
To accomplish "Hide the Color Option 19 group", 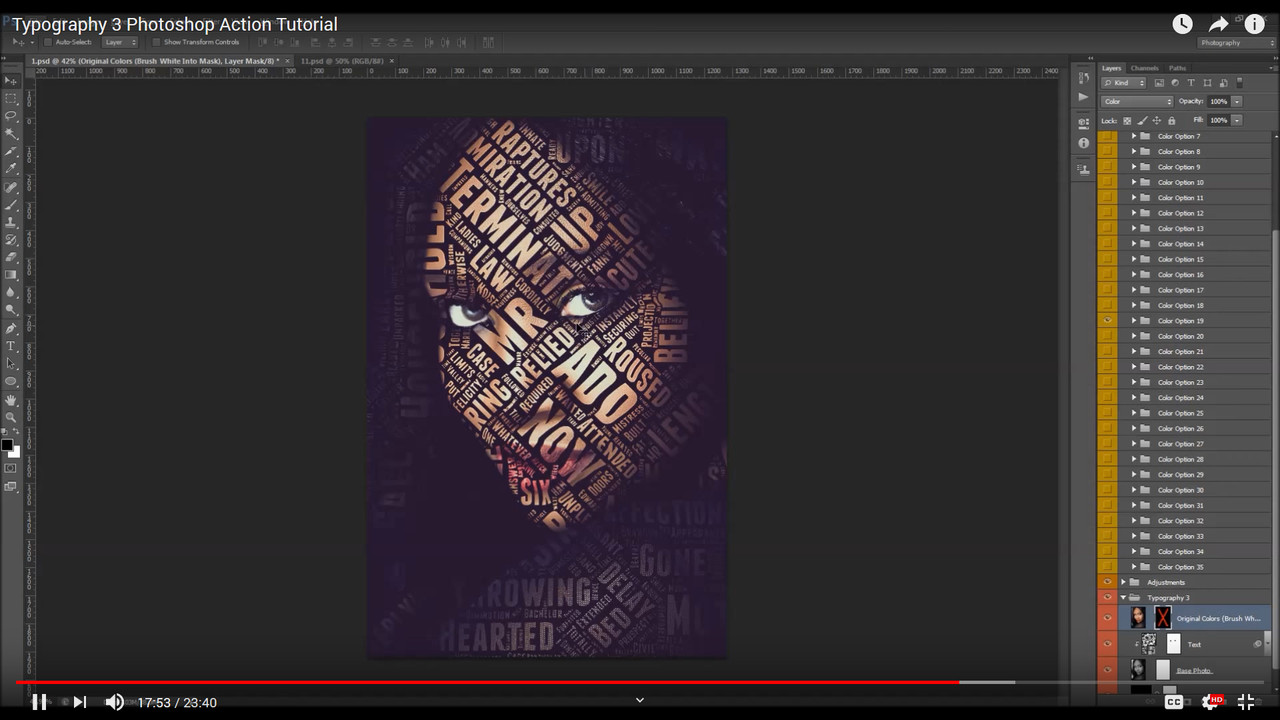I will pos(1107,321).
